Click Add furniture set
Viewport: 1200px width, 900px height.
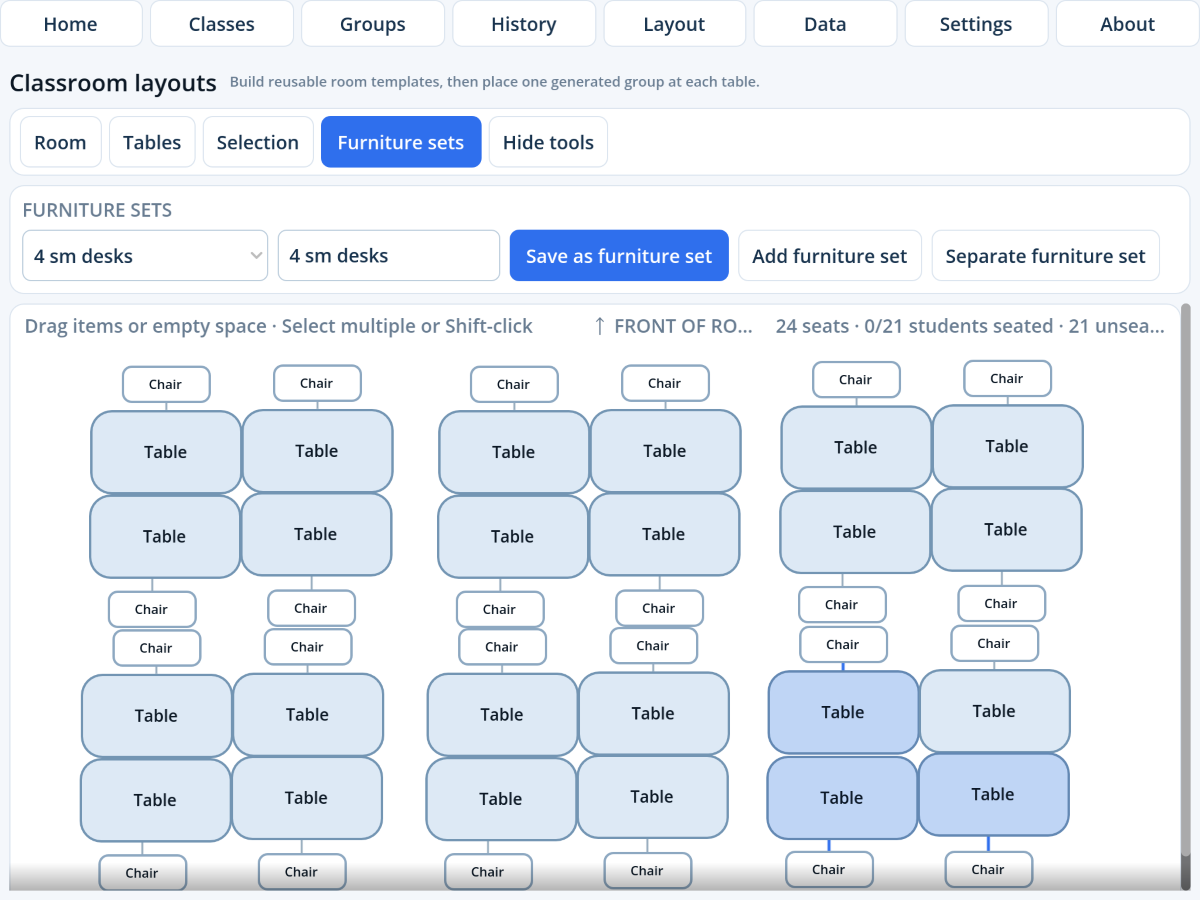830,256
